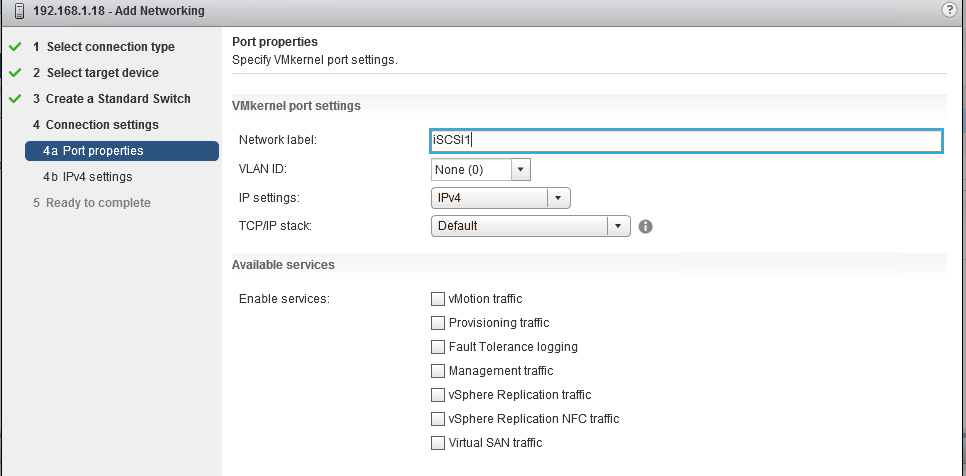Click the Network label text field

686,141
